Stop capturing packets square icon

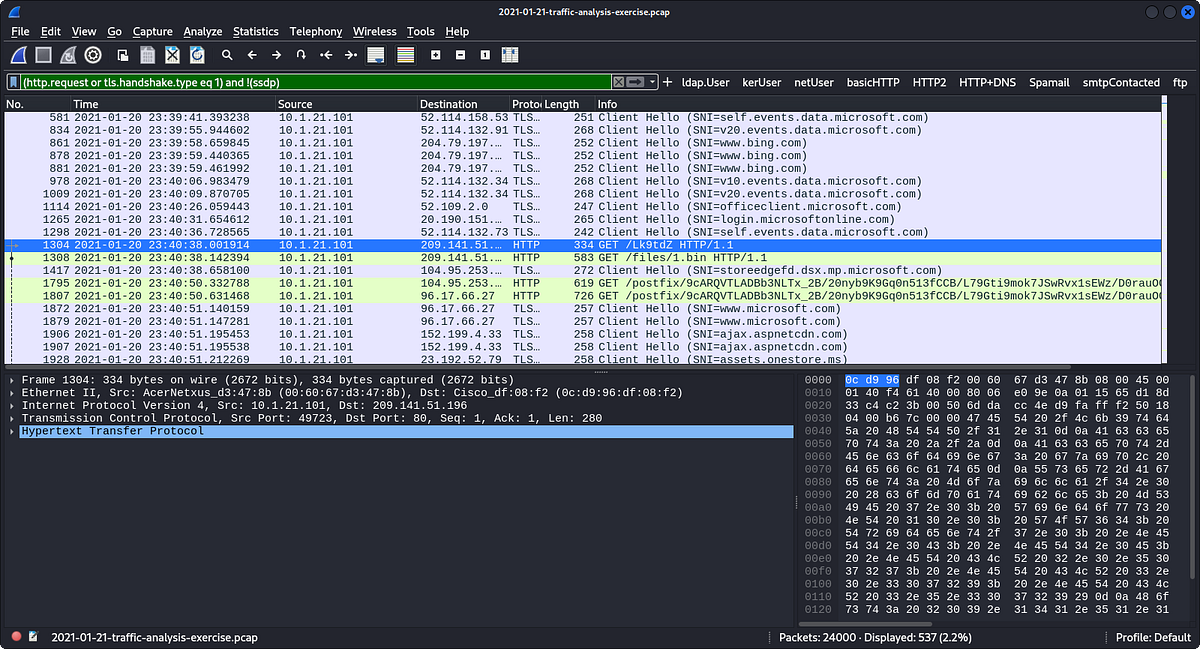(x=44, y=55)
